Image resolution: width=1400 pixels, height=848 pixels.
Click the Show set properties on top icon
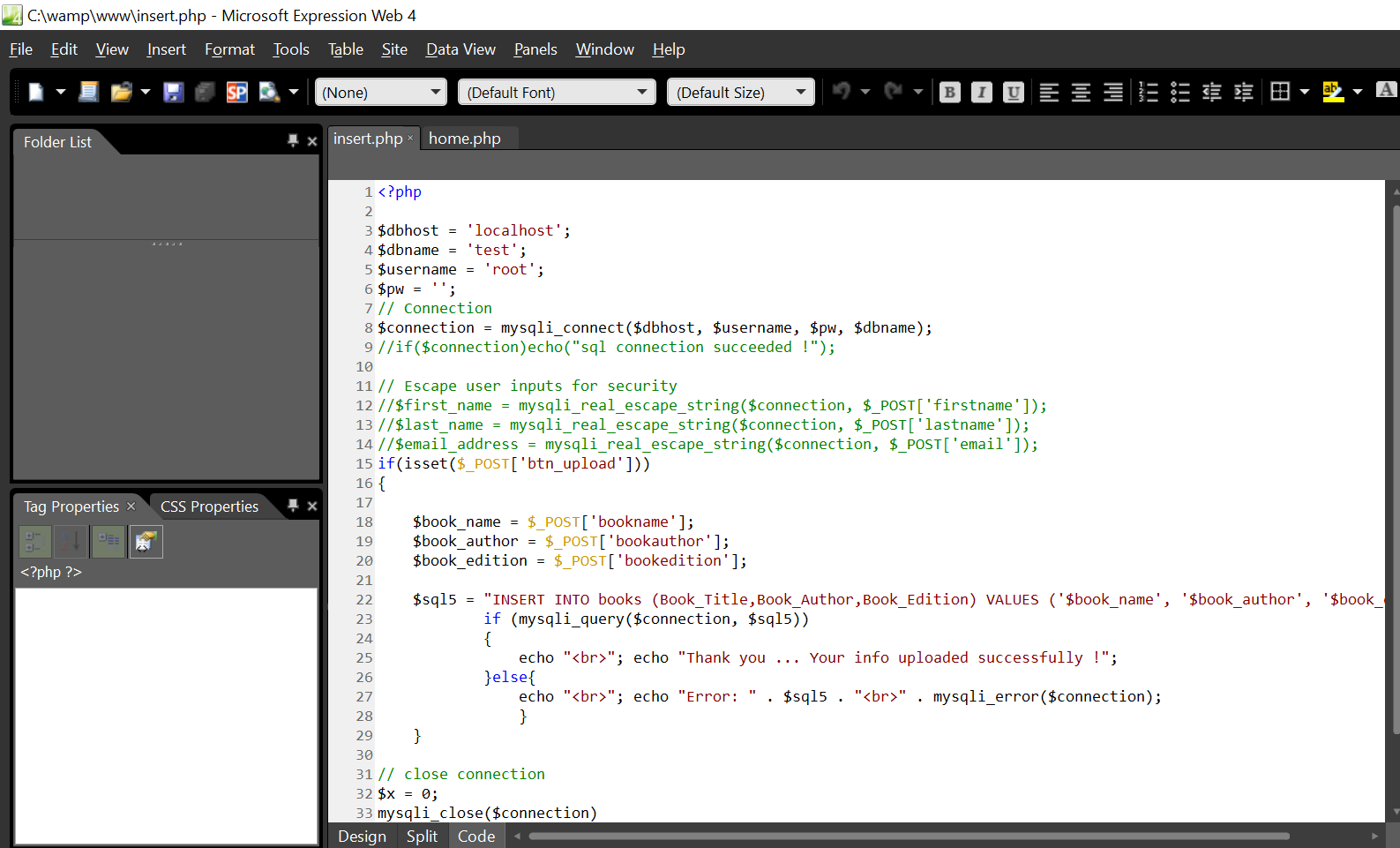109,541
